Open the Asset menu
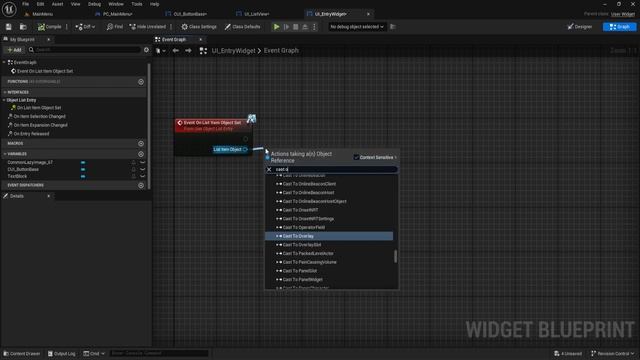 57,4
